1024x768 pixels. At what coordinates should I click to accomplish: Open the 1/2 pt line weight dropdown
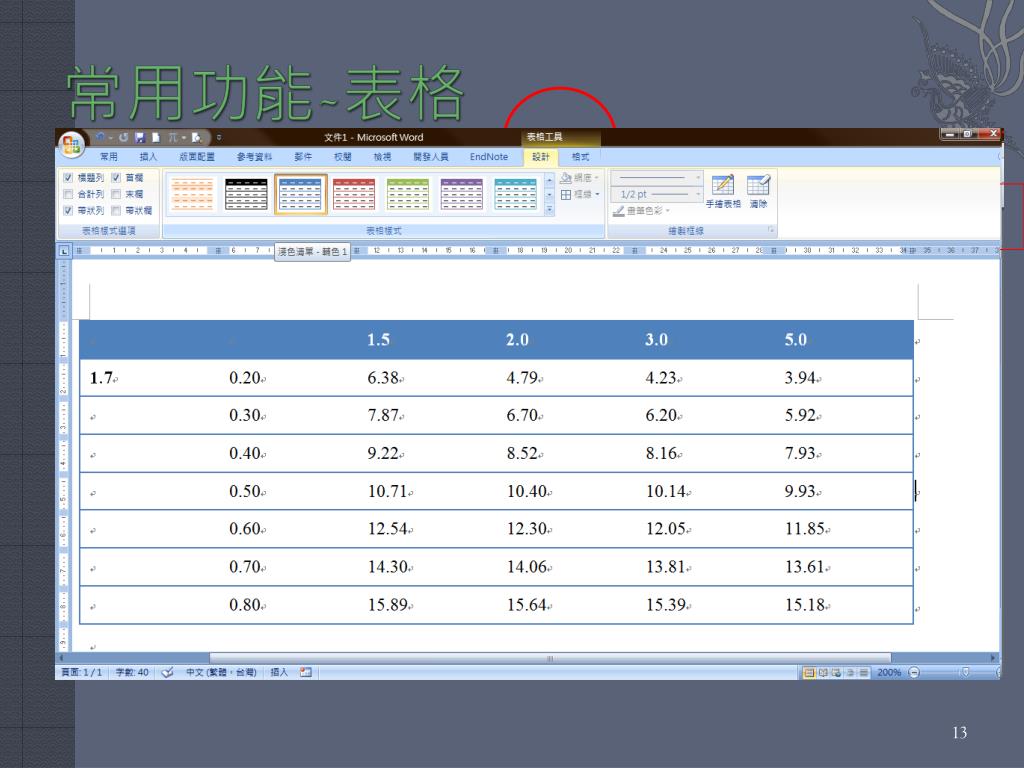[656, 194]
